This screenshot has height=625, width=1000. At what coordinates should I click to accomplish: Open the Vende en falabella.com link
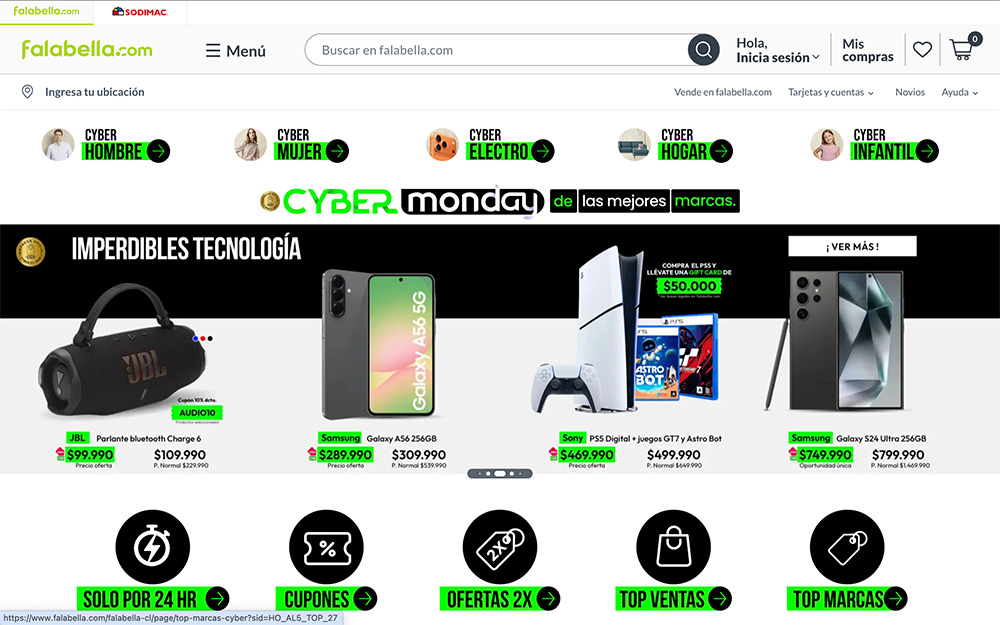click(723, 92)
